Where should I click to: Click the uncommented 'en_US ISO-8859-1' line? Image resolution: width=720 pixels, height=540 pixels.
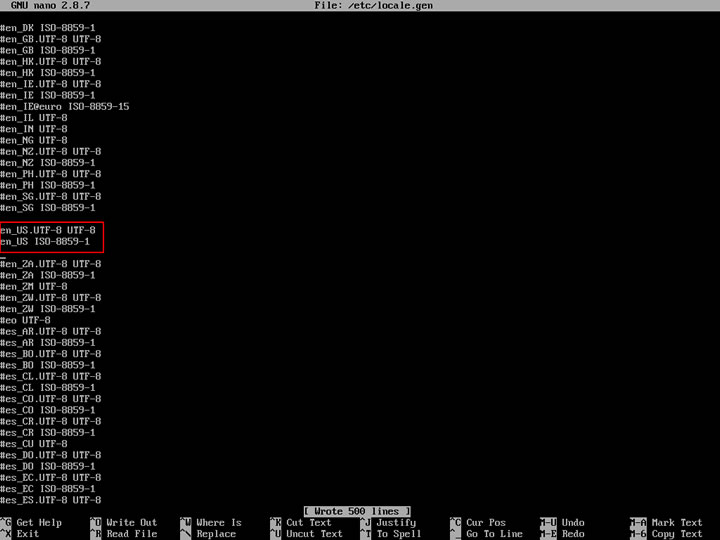45,242
